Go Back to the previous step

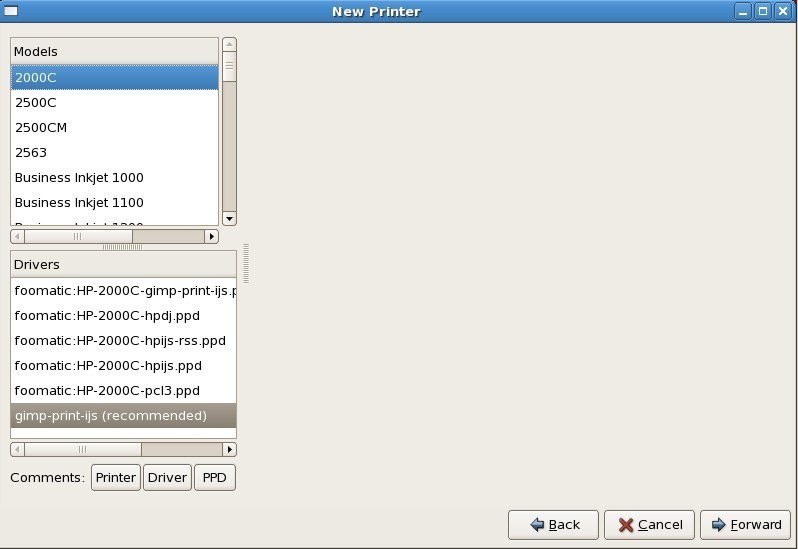click(x=553, y=525)
